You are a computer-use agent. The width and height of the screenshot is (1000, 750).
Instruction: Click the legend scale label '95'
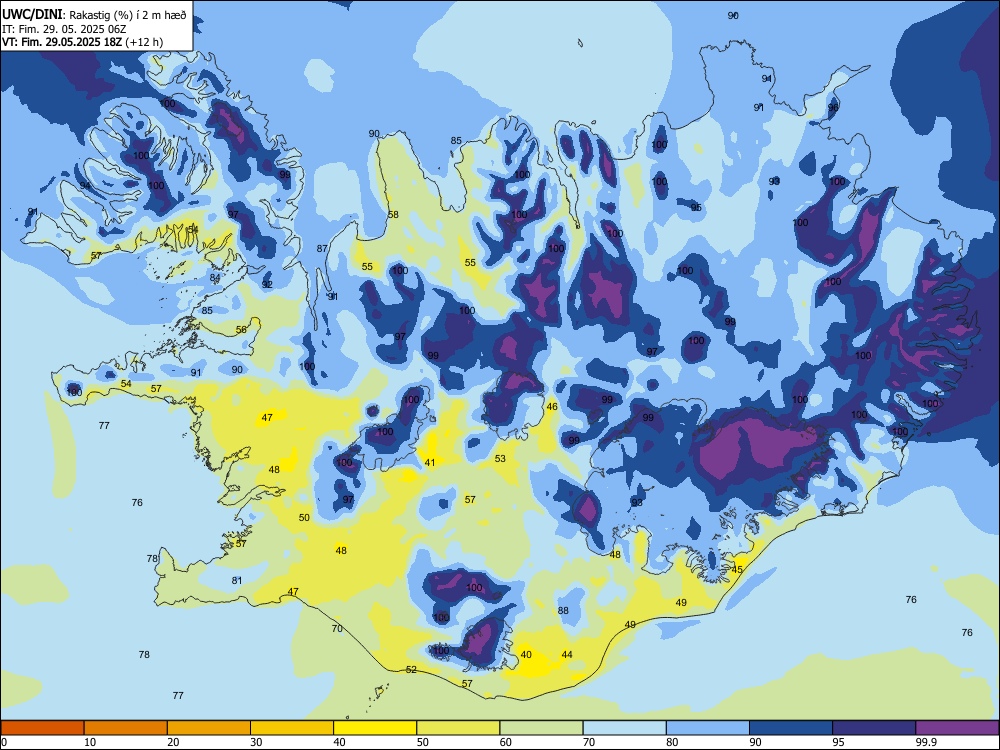838,742
